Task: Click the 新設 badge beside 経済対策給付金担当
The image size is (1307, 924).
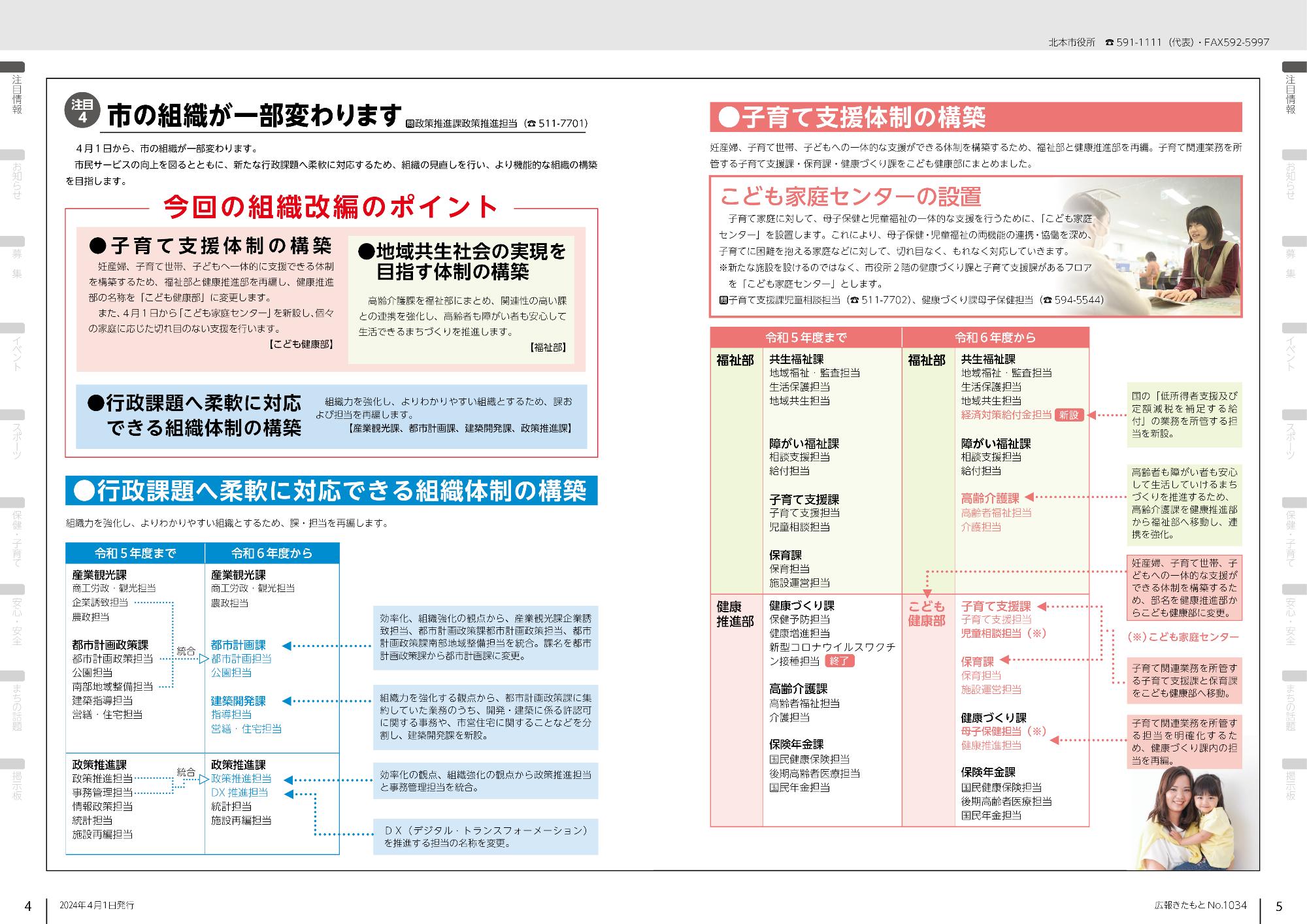Action: pyautogui.click(x=1068, y=415)
